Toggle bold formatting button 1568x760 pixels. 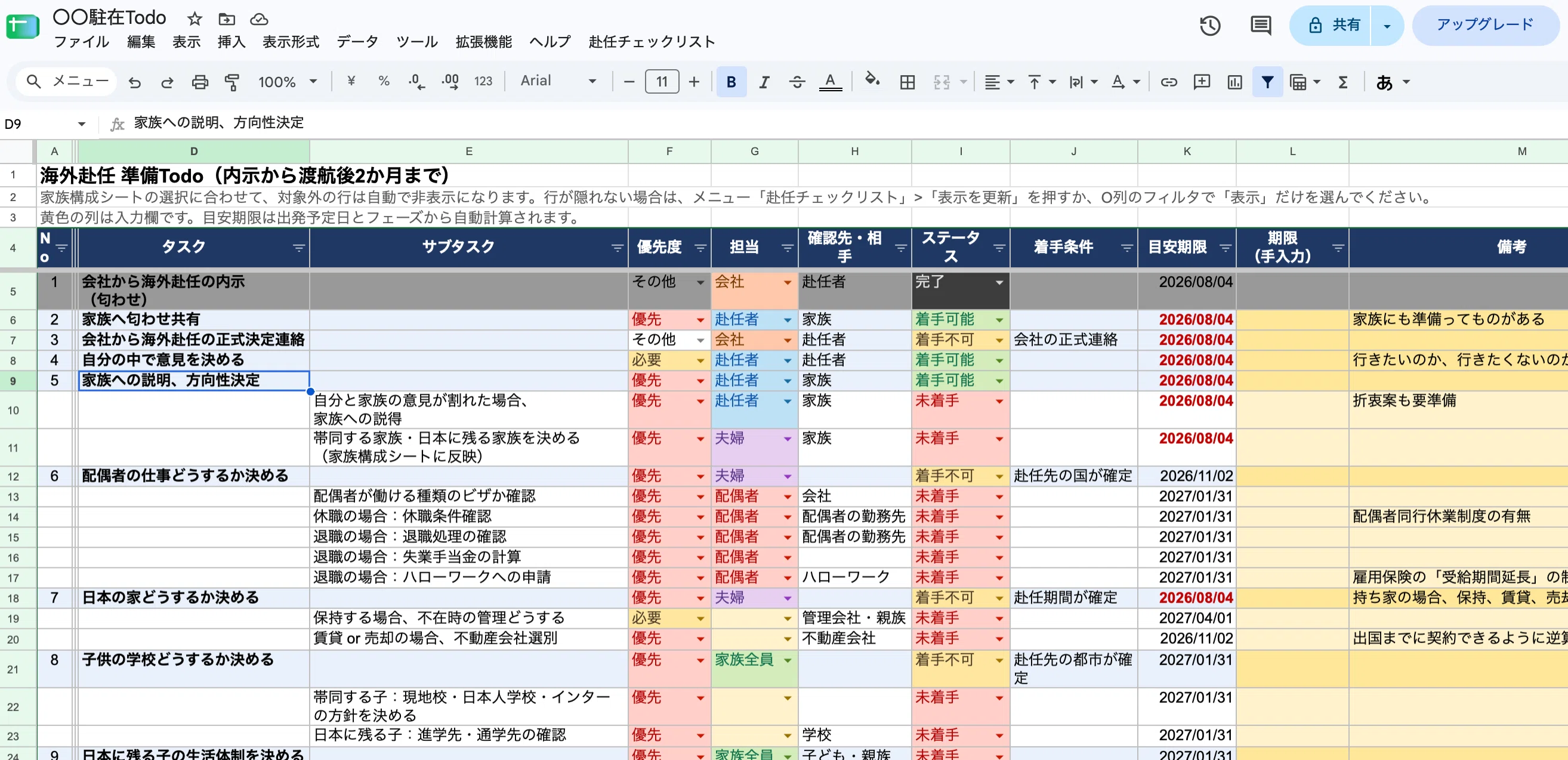(731, 82)
